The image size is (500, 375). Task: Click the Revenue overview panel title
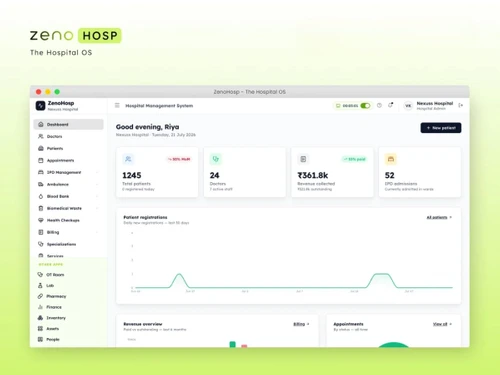(143, 324)
